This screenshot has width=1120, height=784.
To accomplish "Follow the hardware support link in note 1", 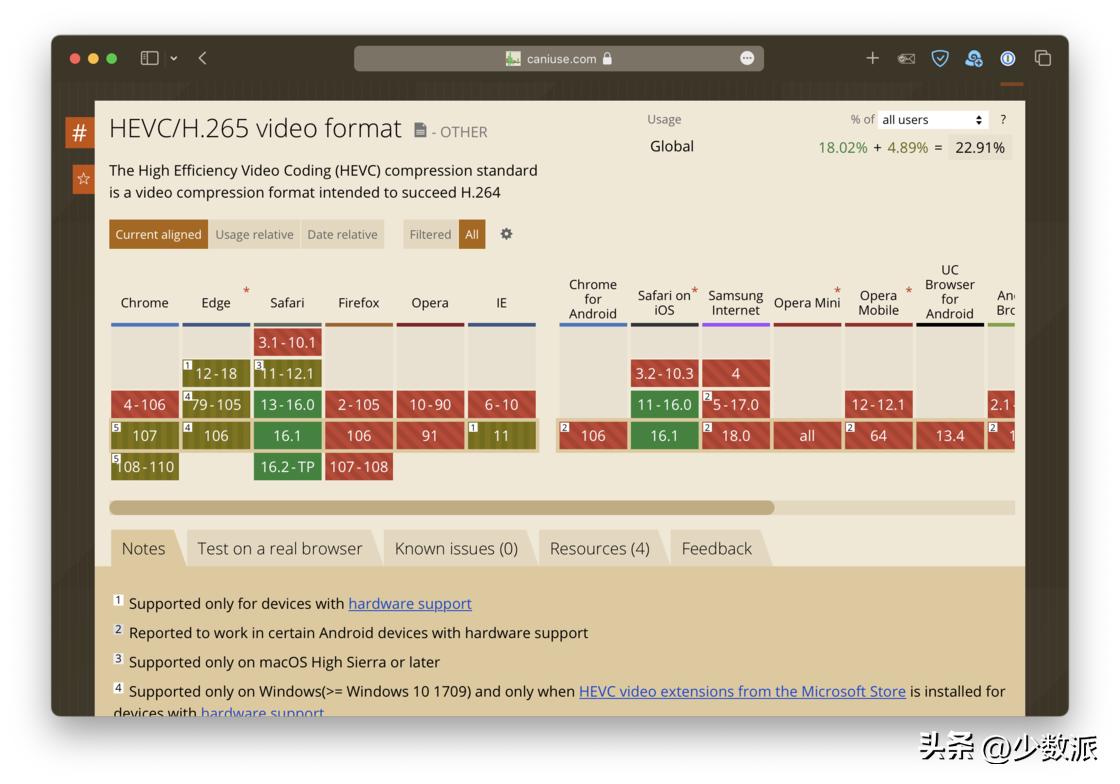I will pos(410,603).
